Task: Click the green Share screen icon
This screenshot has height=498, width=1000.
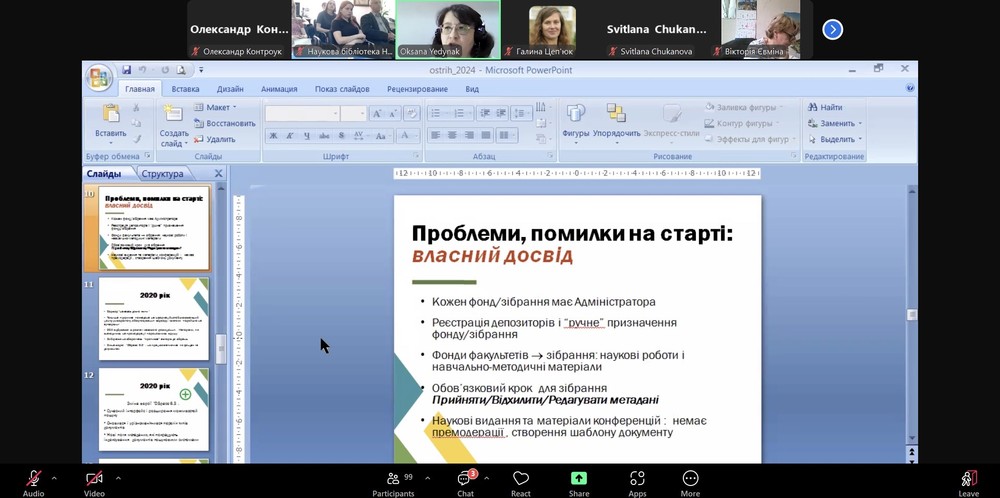Action: (x=579, y=478)
